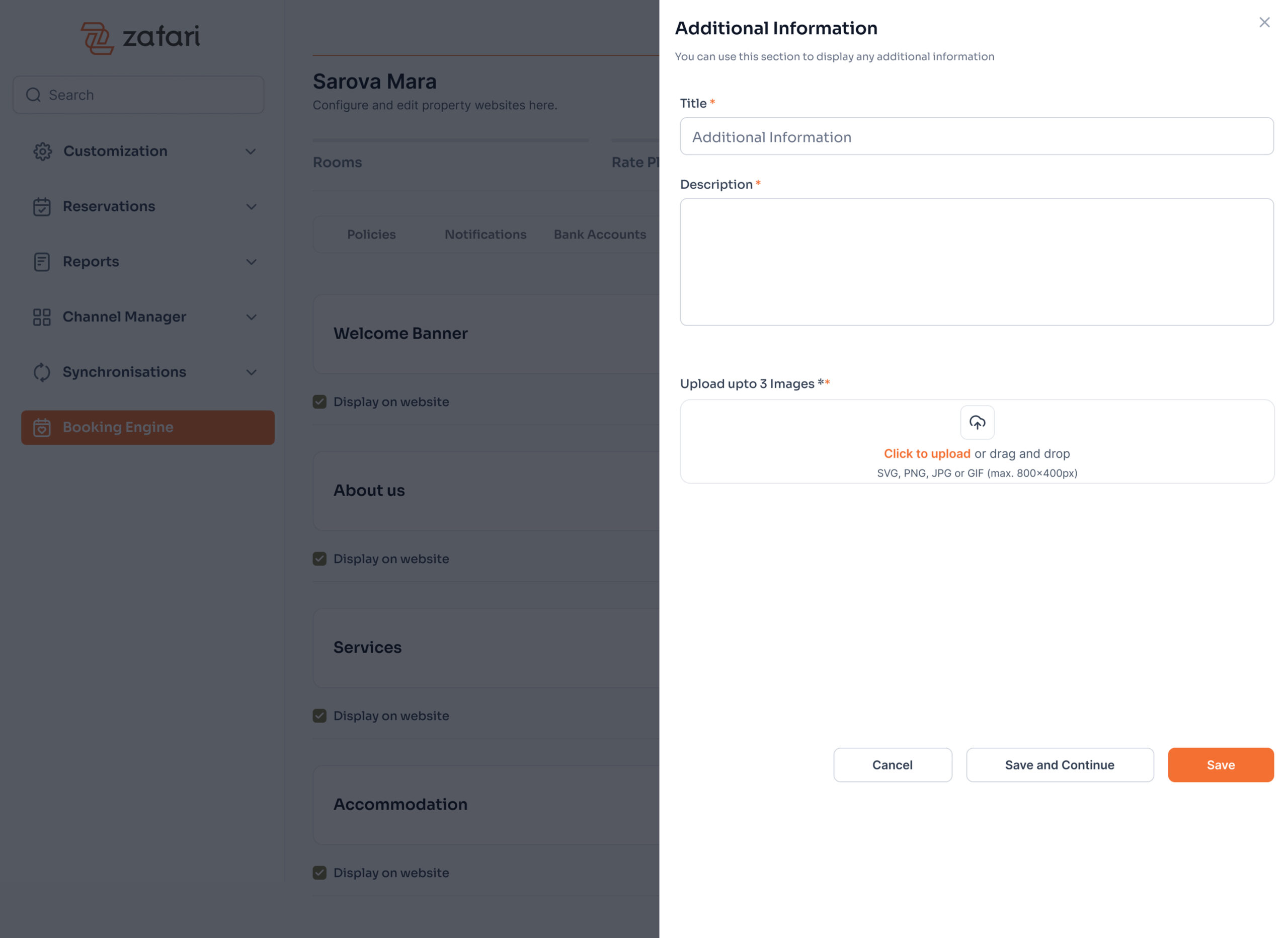1288x938 pixels.
Task: Close the Additional Information panel
Action: coord(1264,22)
